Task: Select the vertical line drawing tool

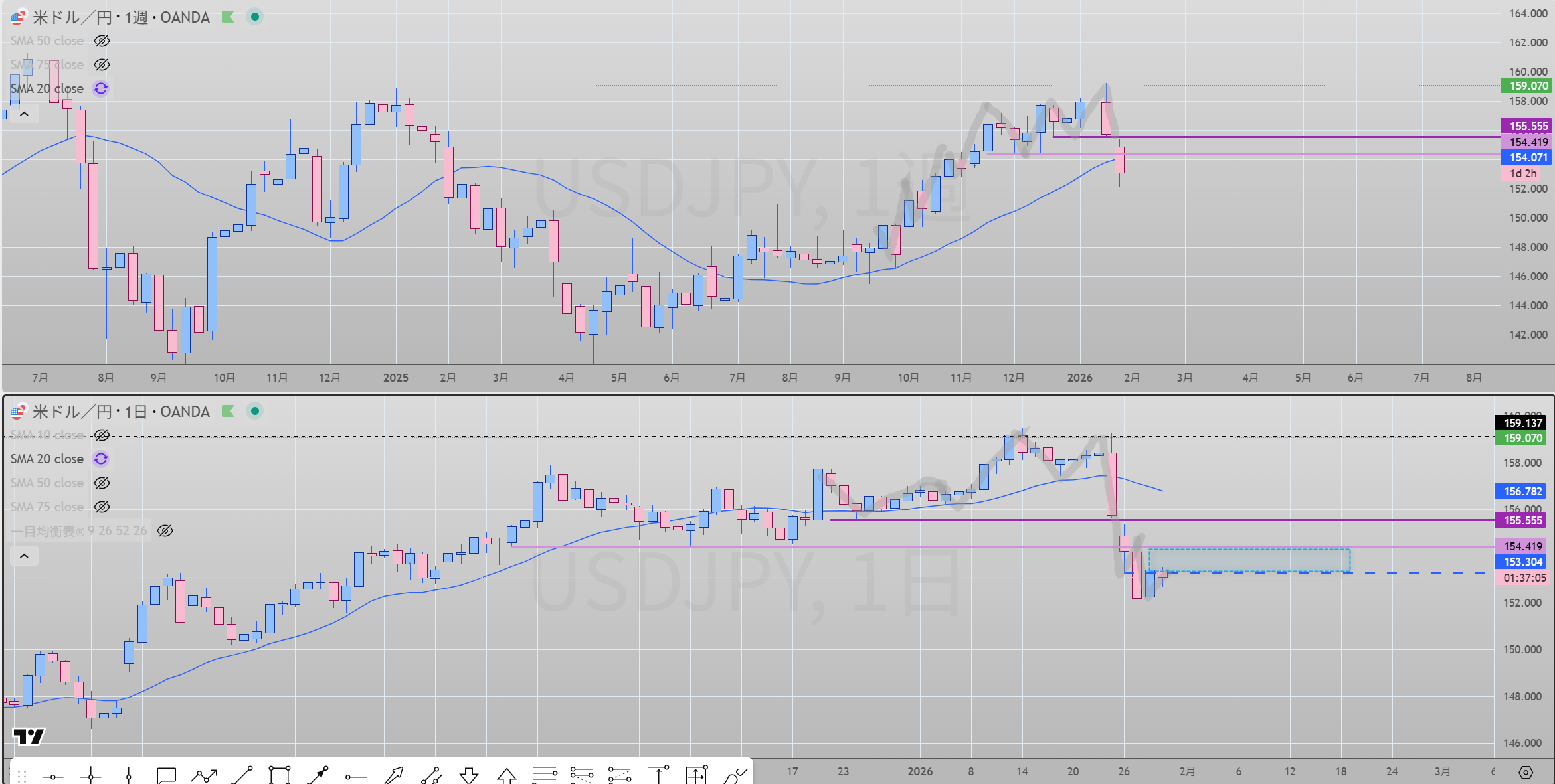Action: [x=128, y=775]
